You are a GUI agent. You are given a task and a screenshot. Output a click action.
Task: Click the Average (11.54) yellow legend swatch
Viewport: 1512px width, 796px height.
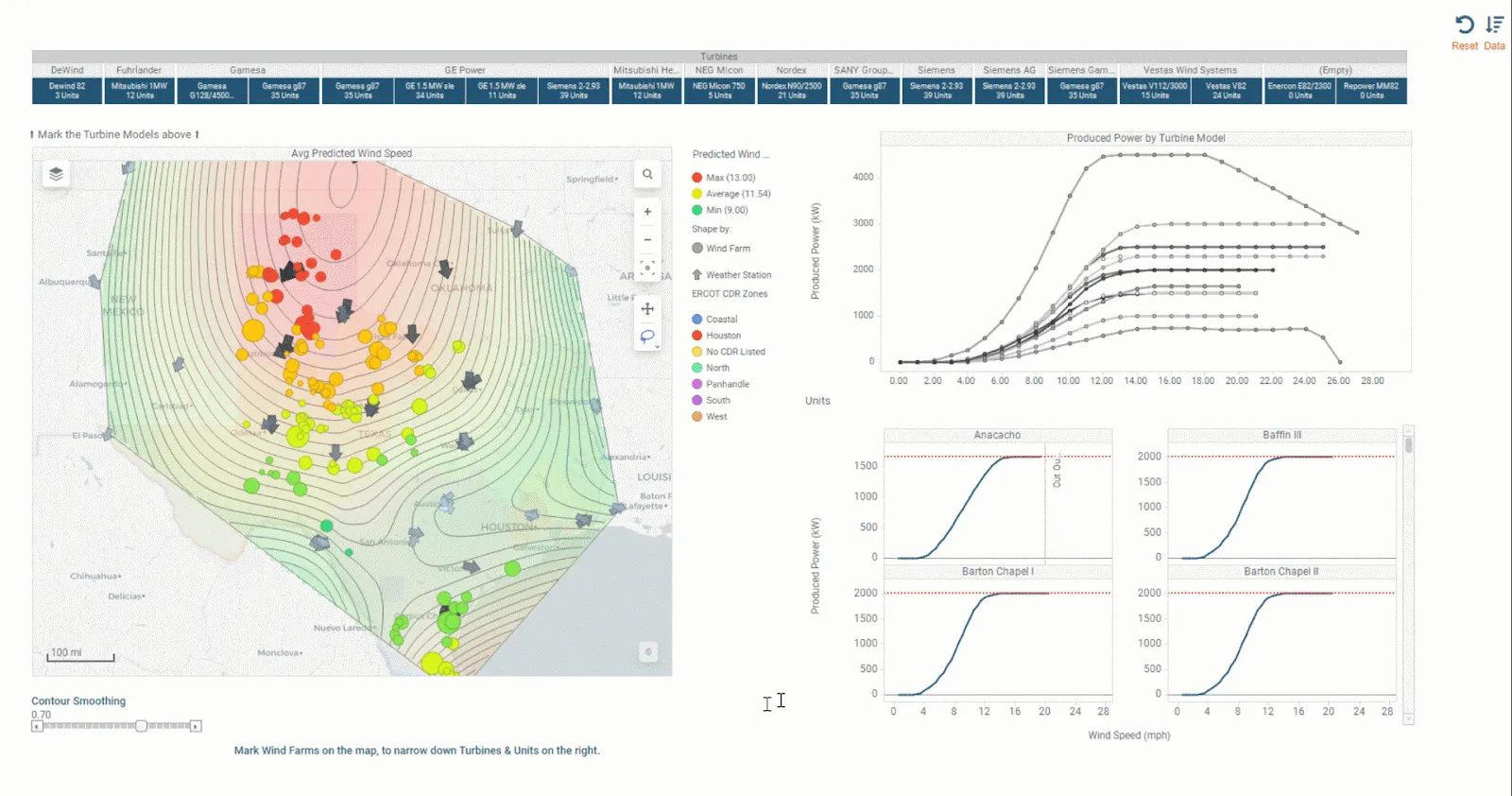[x=696, y=194]
